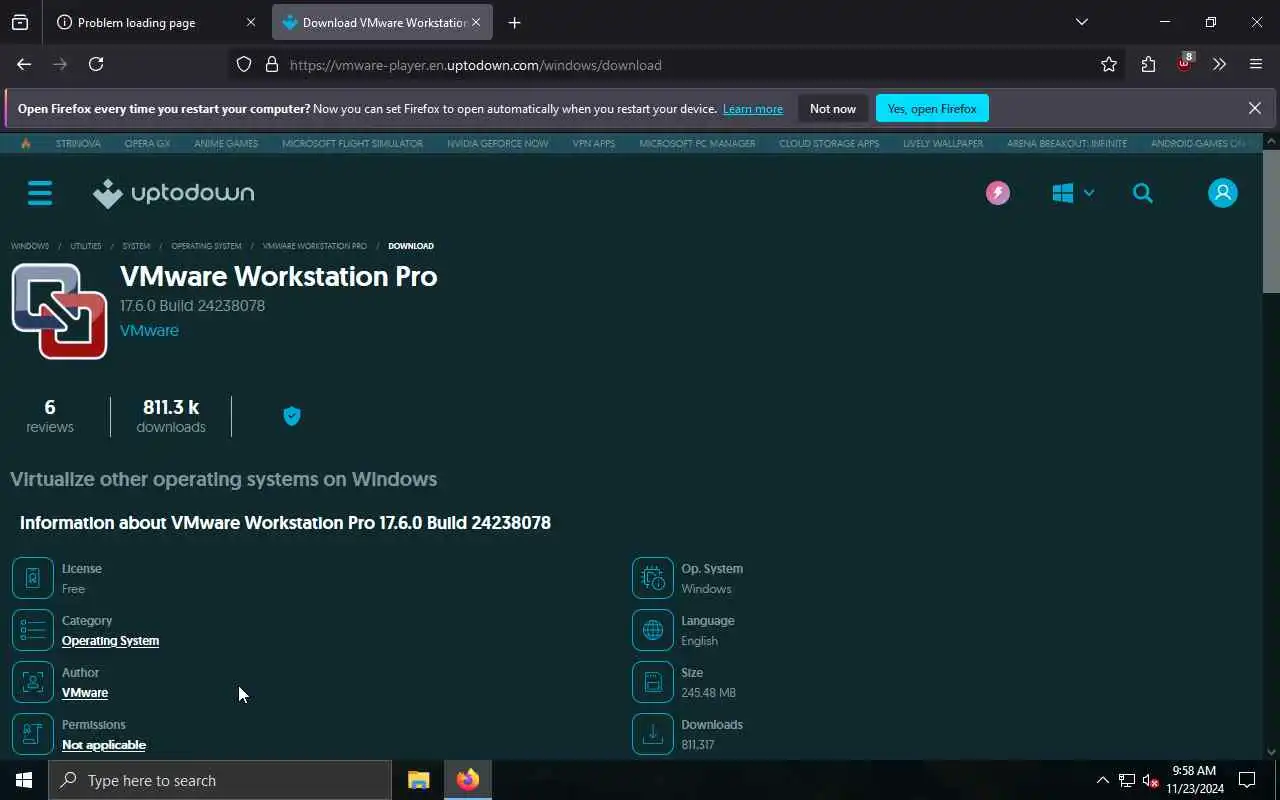
Task: Open NVIDIA GEFORCE NOW in top bar
Action: (497, 144)
